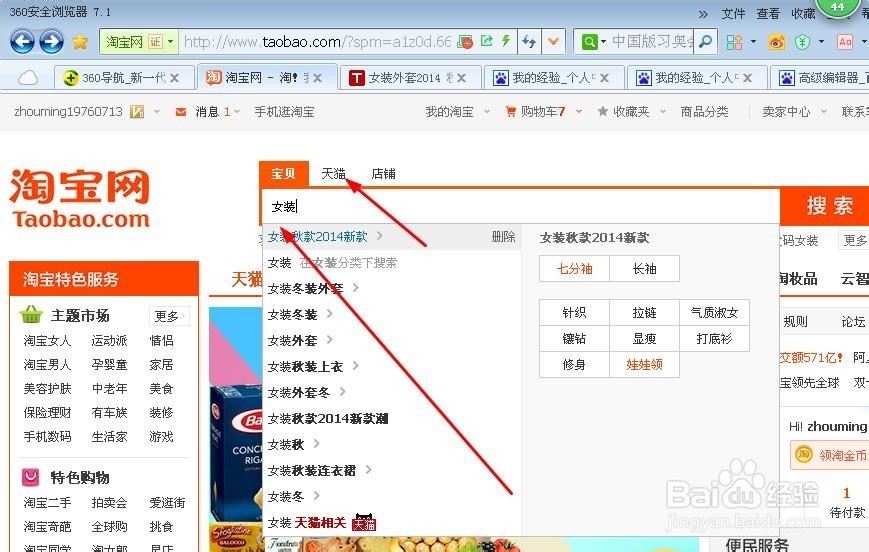
Task: Select the 长袖 filter option
Action: point(645,269)
